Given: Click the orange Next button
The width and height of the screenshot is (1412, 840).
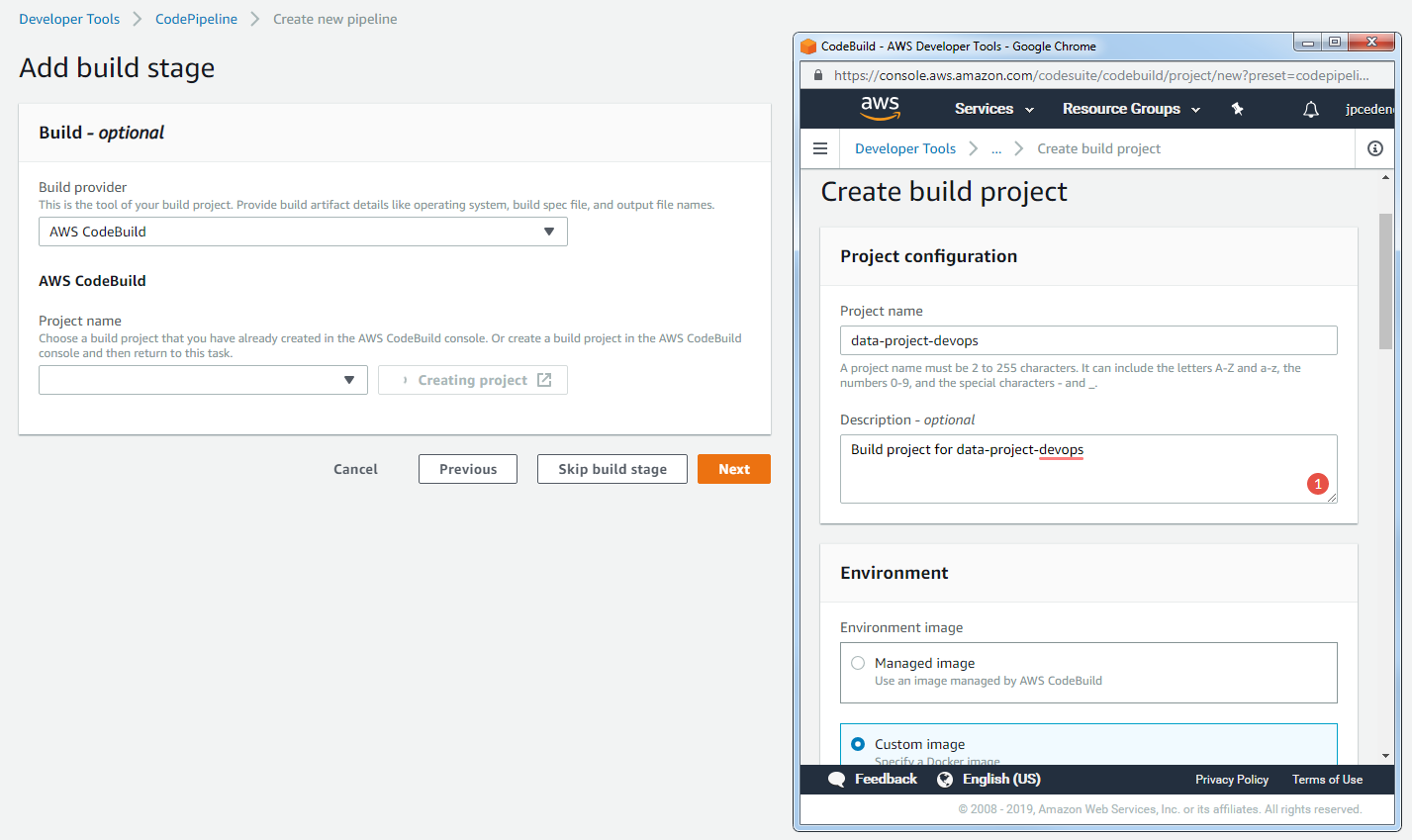Looking at the screenshot, I should pos(734,469).
